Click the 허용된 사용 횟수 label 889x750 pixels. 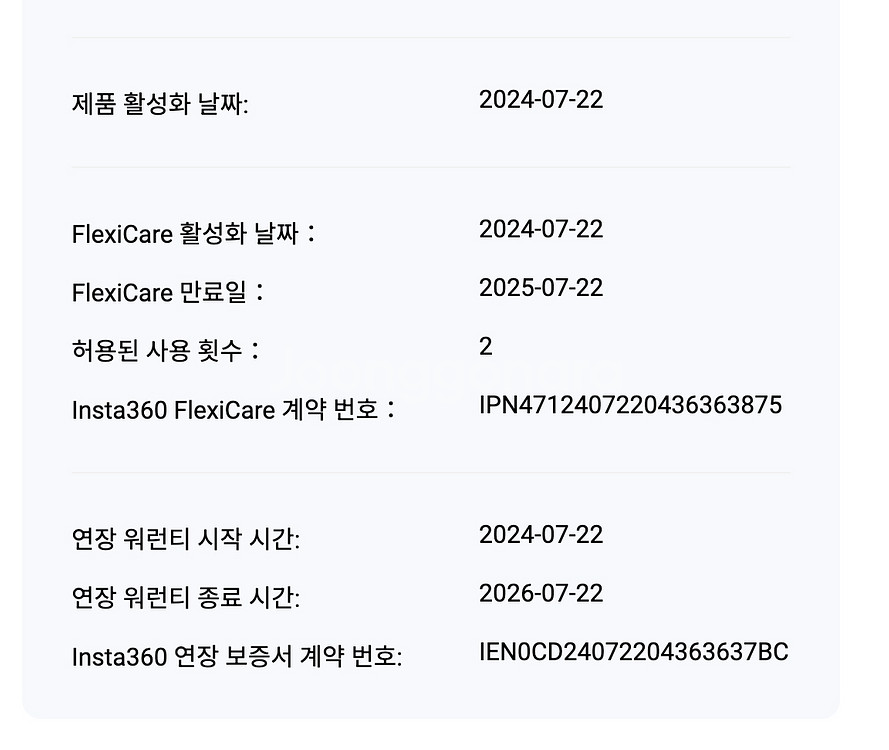pos(165,351)
